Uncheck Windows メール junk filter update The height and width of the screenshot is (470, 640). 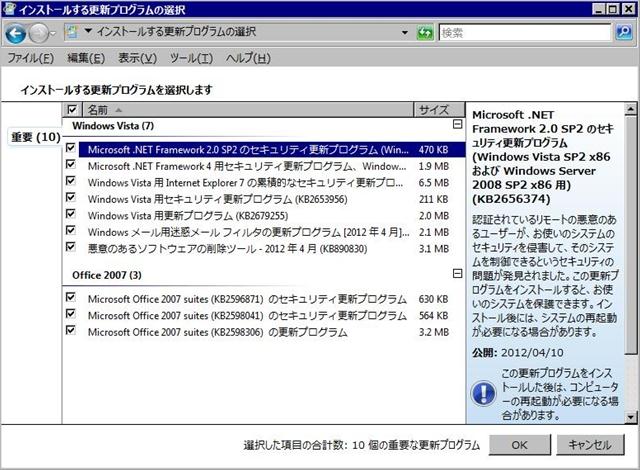click(71, 230)
